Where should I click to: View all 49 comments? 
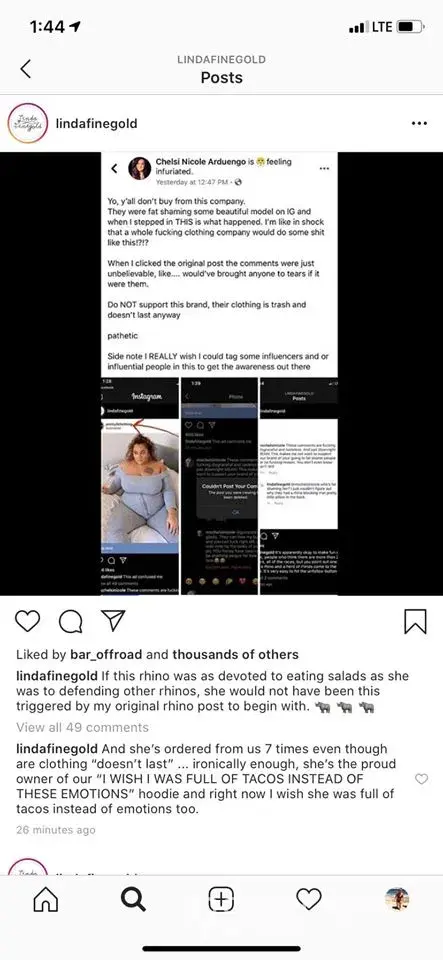click(83, 727)
